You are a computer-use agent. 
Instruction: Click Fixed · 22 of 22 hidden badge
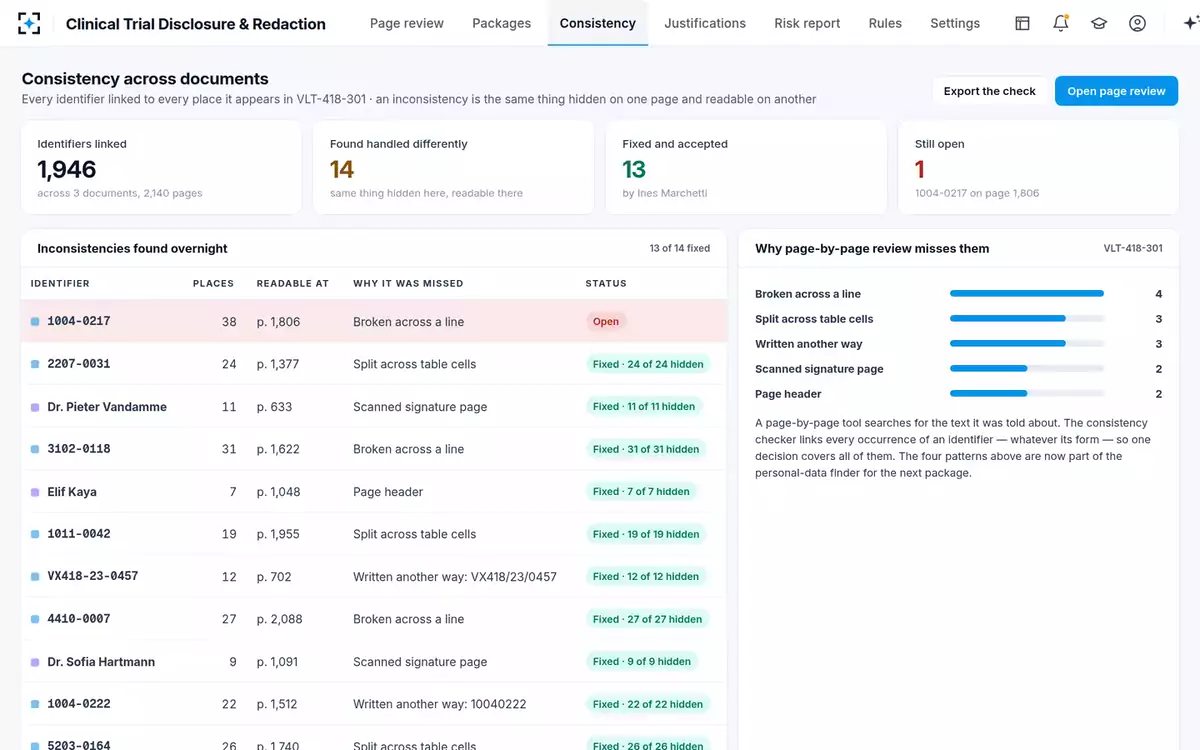pyautogui.click(x=648, y=704)
